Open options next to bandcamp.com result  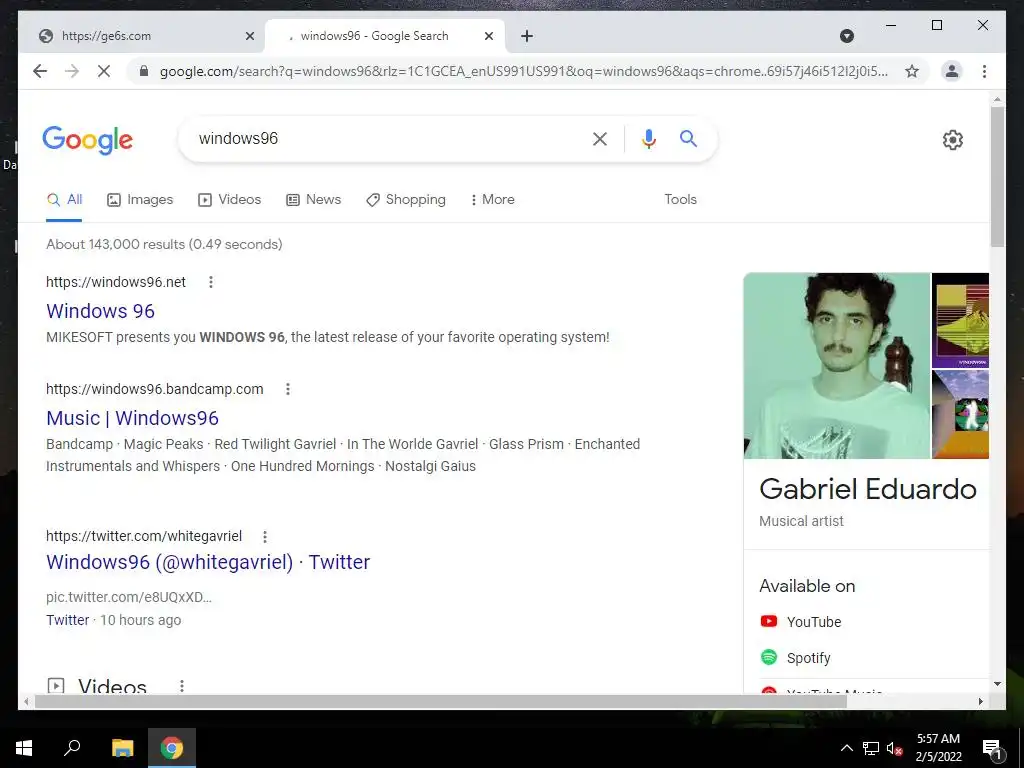coord(287,389)
